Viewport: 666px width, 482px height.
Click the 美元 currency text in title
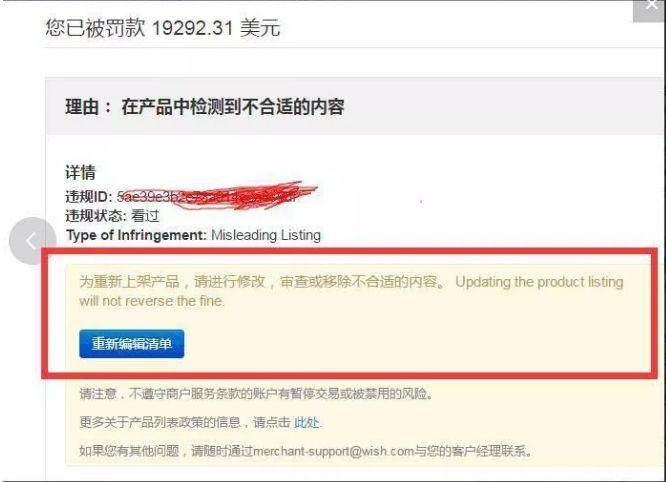point(260,28)
